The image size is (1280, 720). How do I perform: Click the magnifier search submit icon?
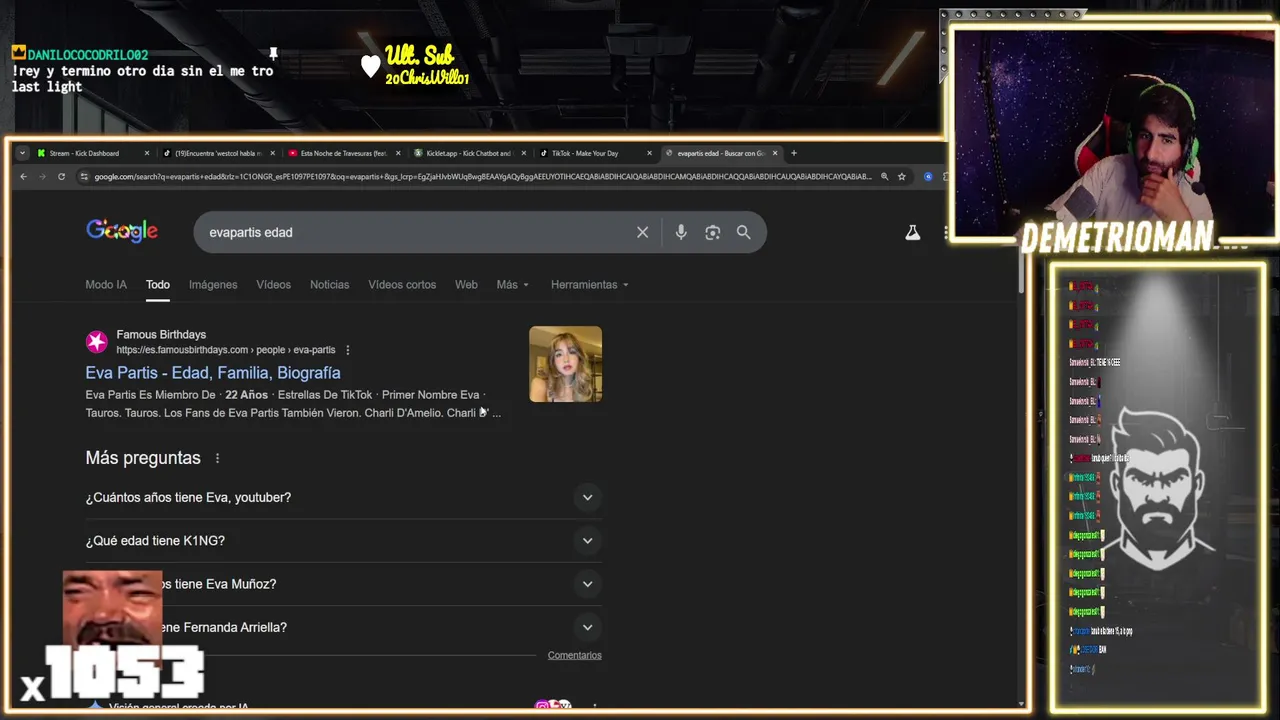[743, 232]
